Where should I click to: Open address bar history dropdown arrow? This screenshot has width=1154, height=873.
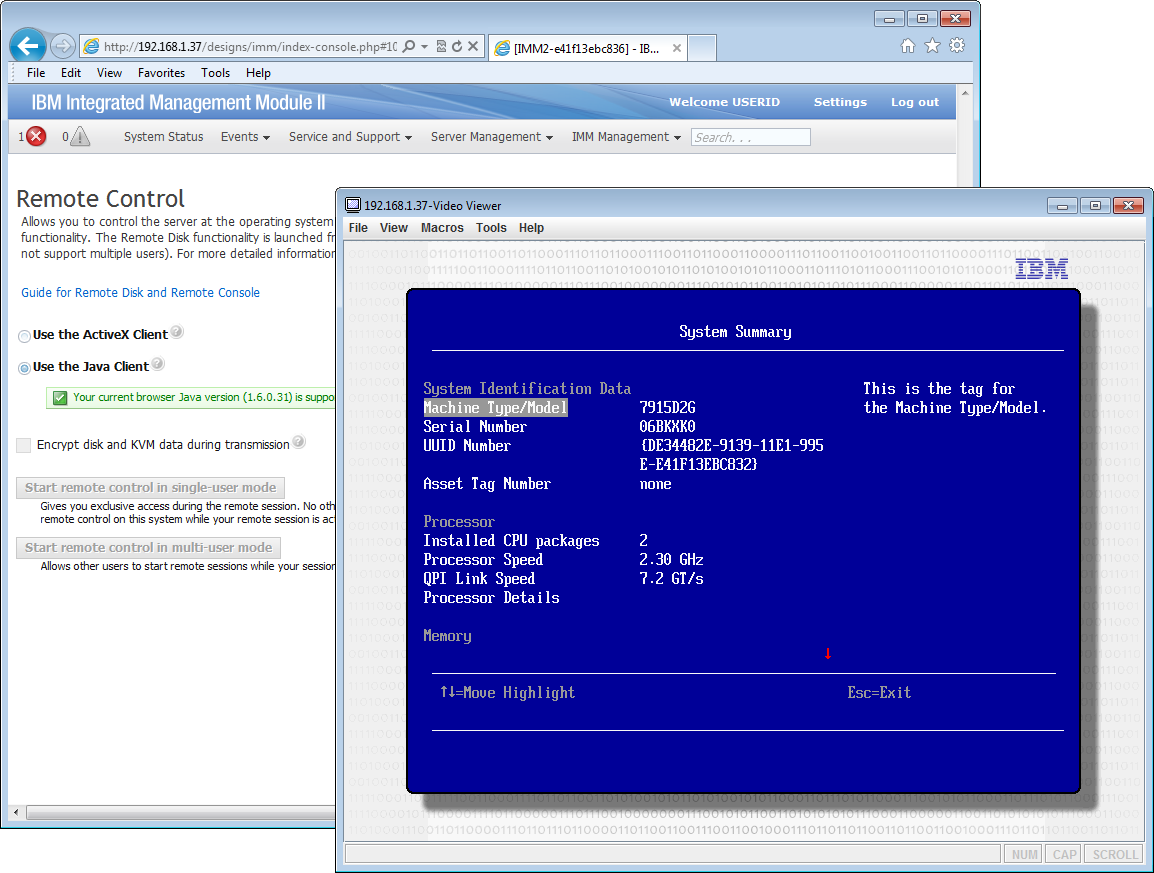coord(425,46)
